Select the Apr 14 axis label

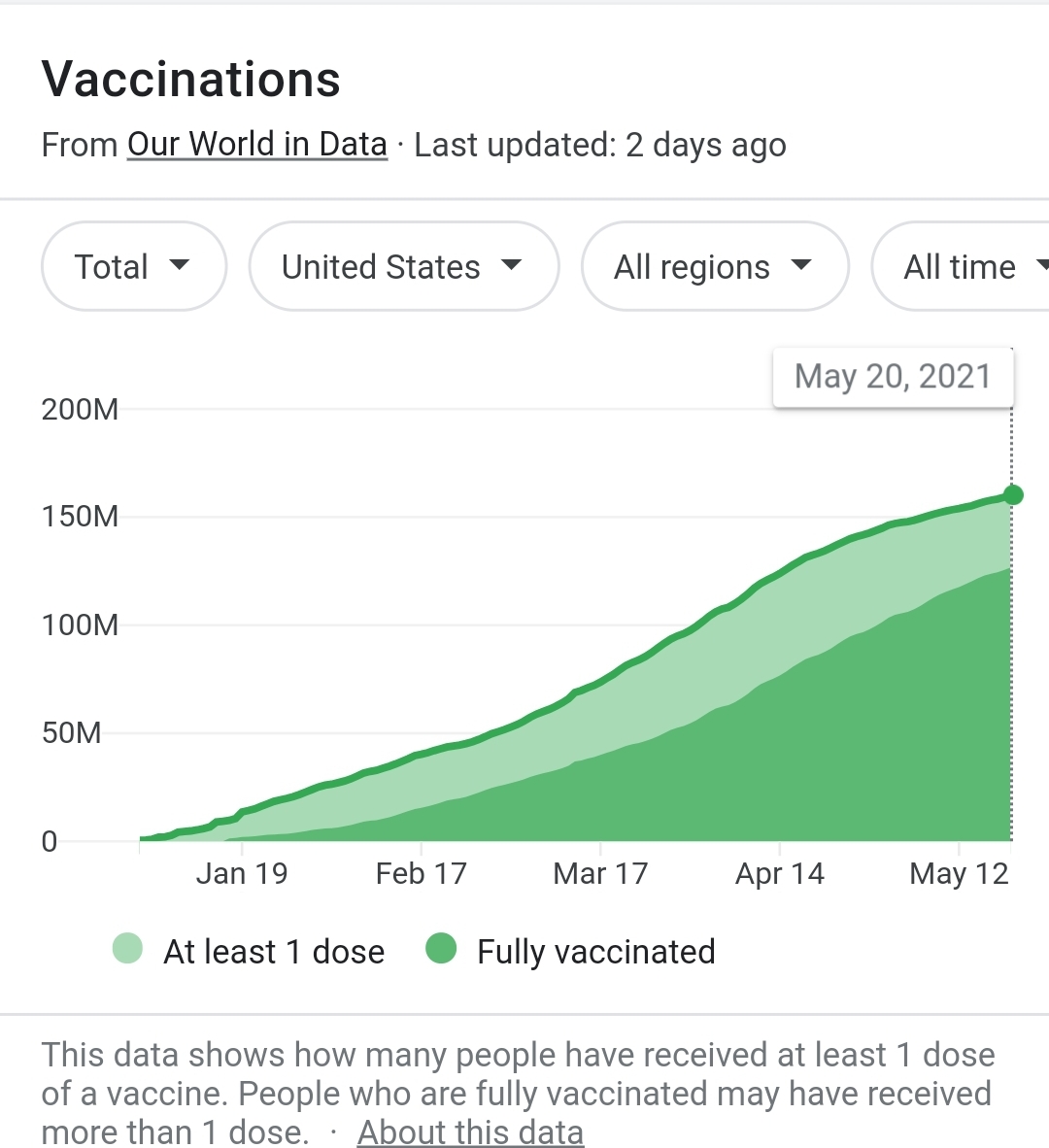780,874
